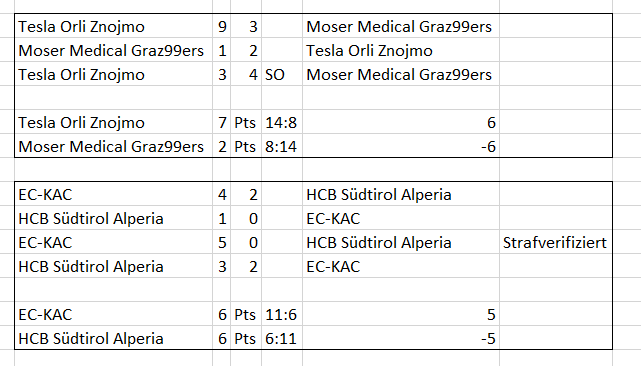This screenshot has height=366, width=641.
Task: Click the score cell with value 9
Action: [222, 27]
